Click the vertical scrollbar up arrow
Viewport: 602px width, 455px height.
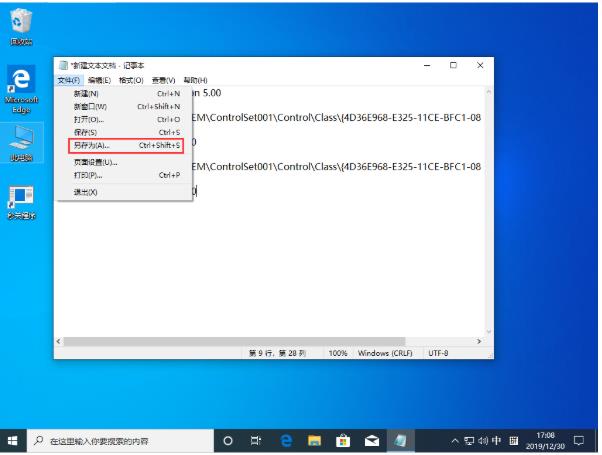click(489, 92)
